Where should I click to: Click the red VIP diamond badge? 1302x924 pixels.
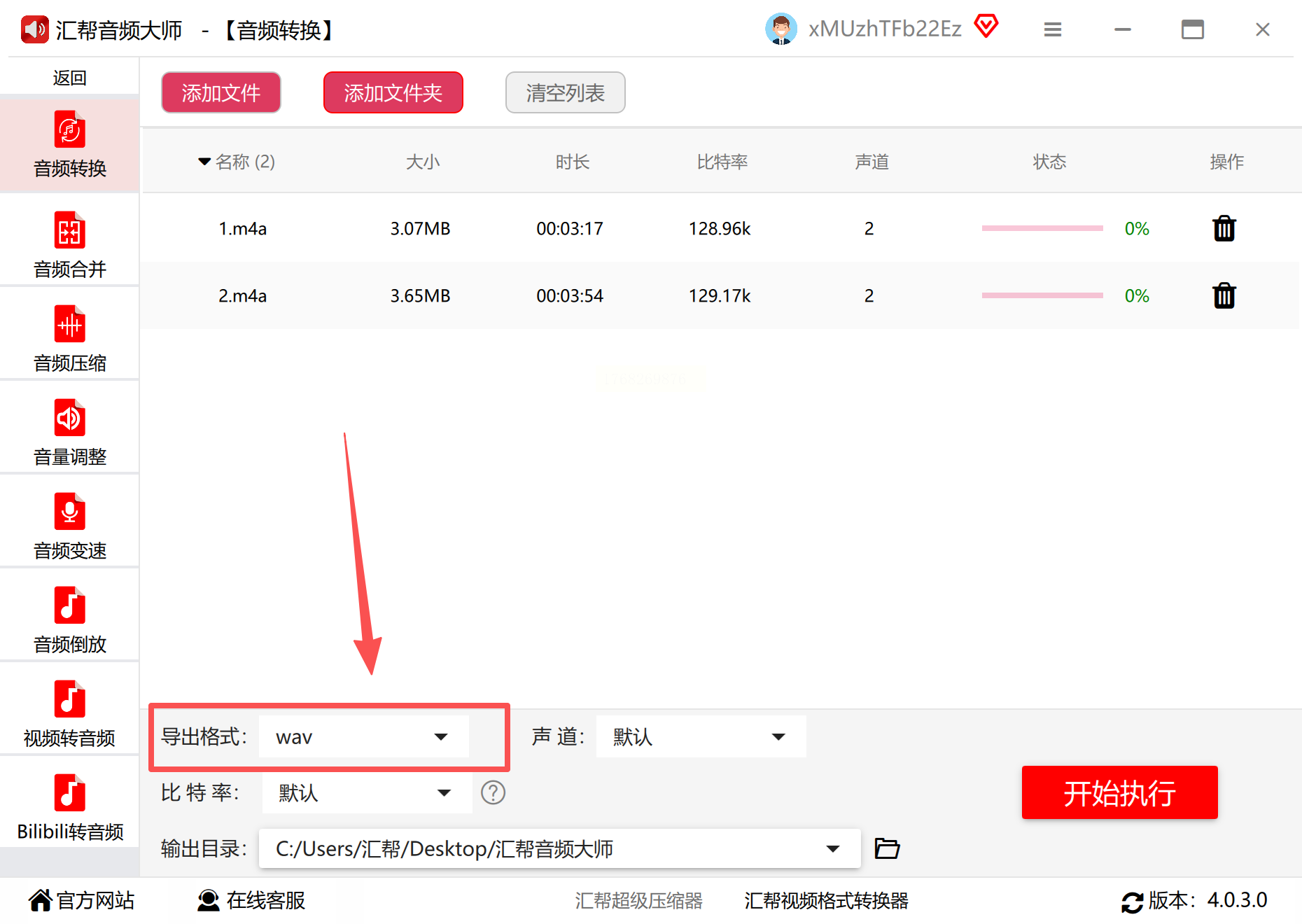986,27
